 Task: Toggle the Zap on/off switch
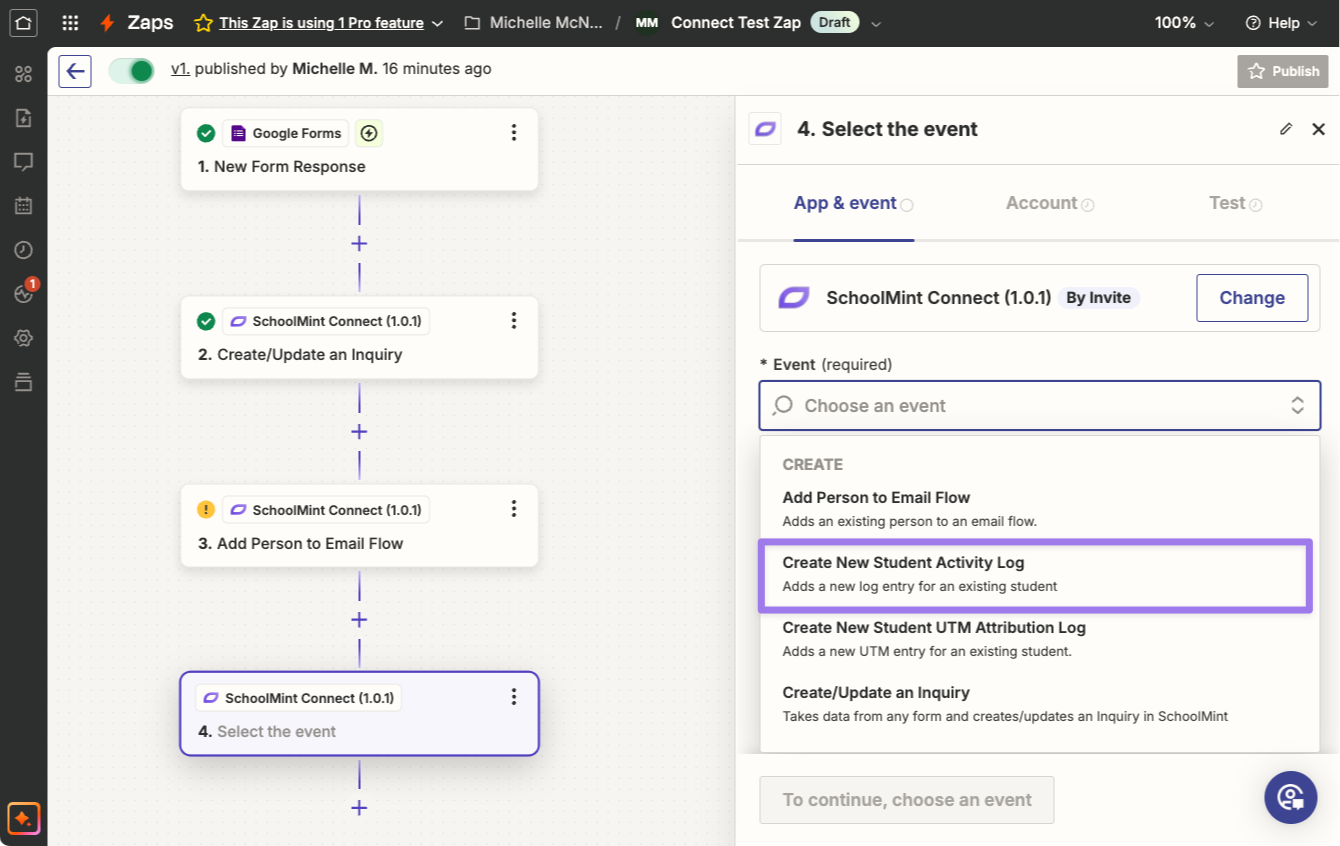pos(131,70)
